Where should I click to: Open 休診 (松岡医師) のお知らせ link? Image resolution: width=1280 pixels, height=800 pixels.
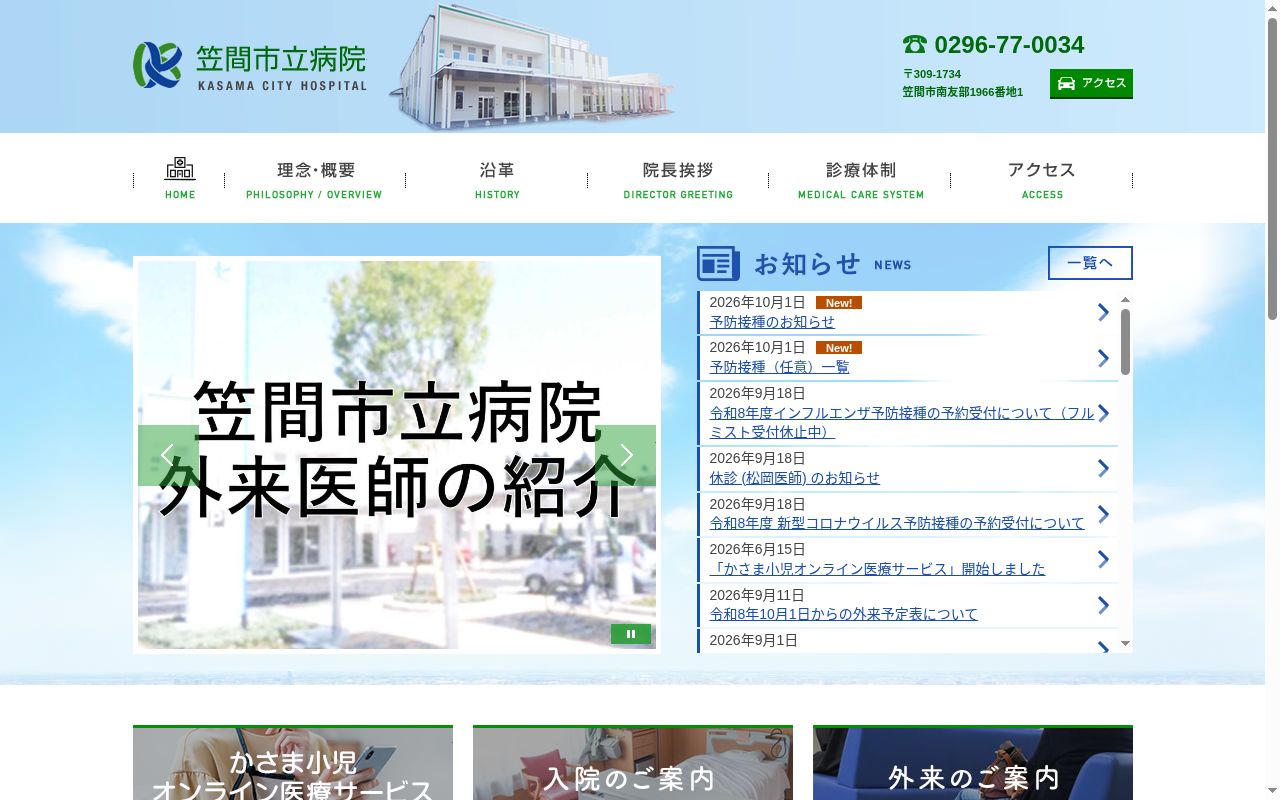[795, 478]
